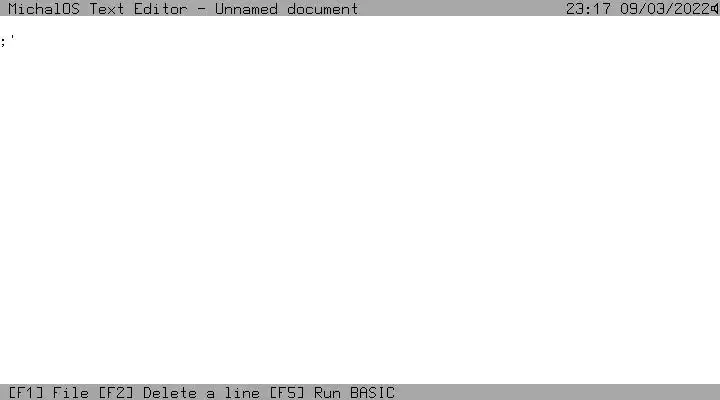Click the 09/03/2022 date display
The image size is (720, 400).
click(665, 9)
